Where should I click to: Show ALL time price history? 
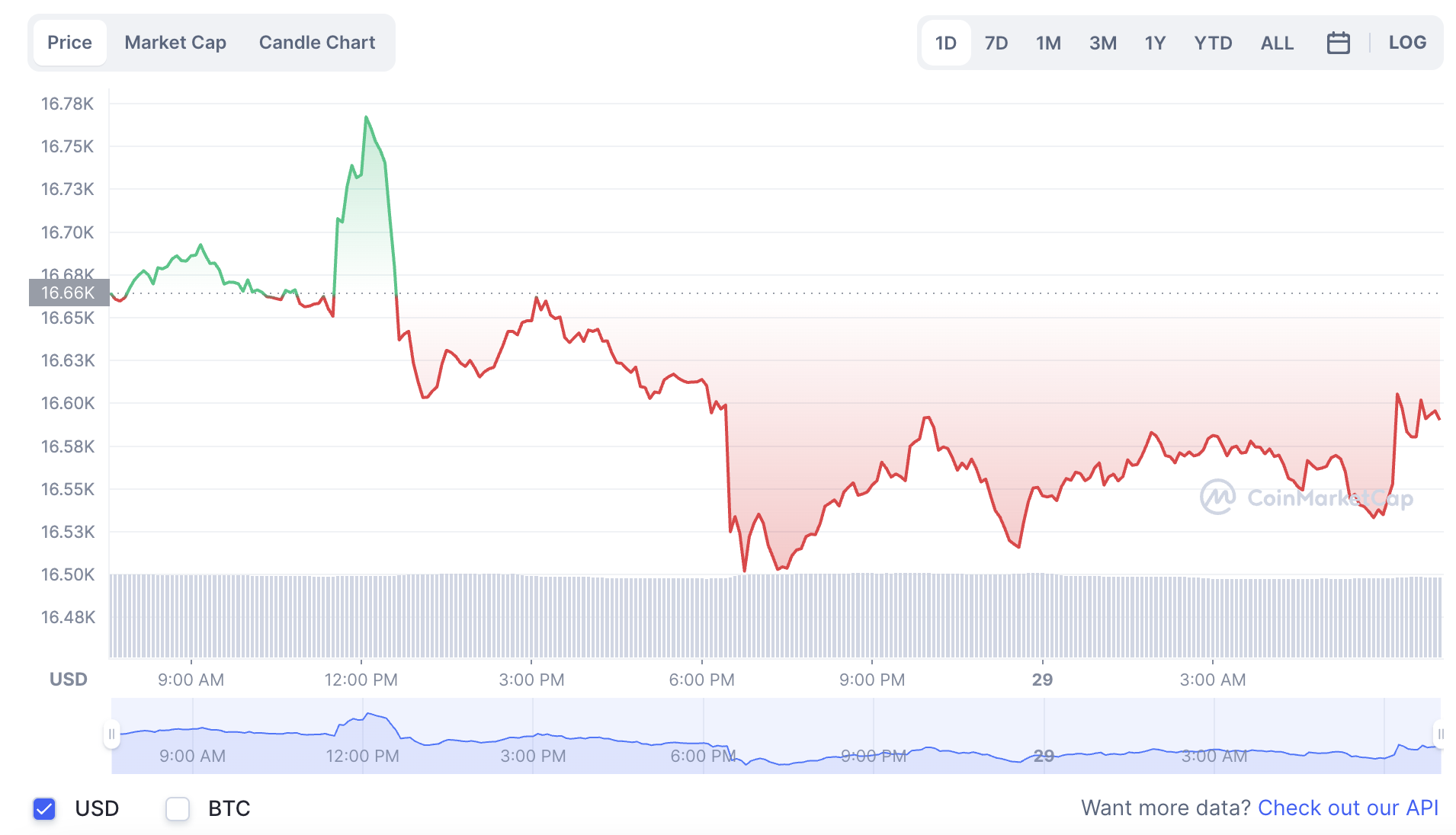1277,43
